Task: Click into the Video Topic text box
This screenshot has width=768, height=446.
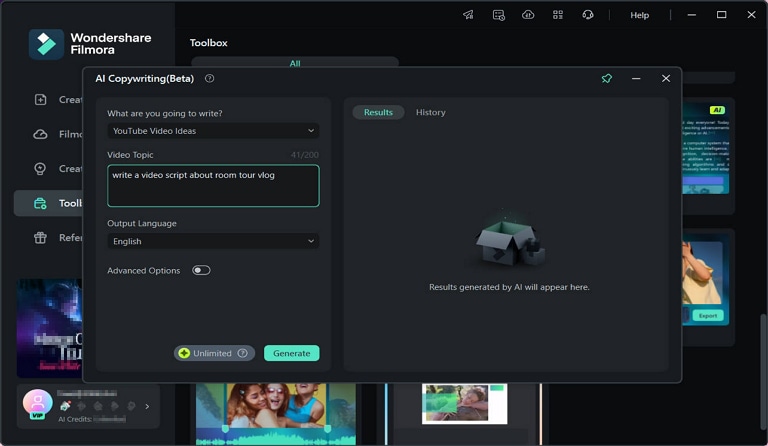Action: 213,186
